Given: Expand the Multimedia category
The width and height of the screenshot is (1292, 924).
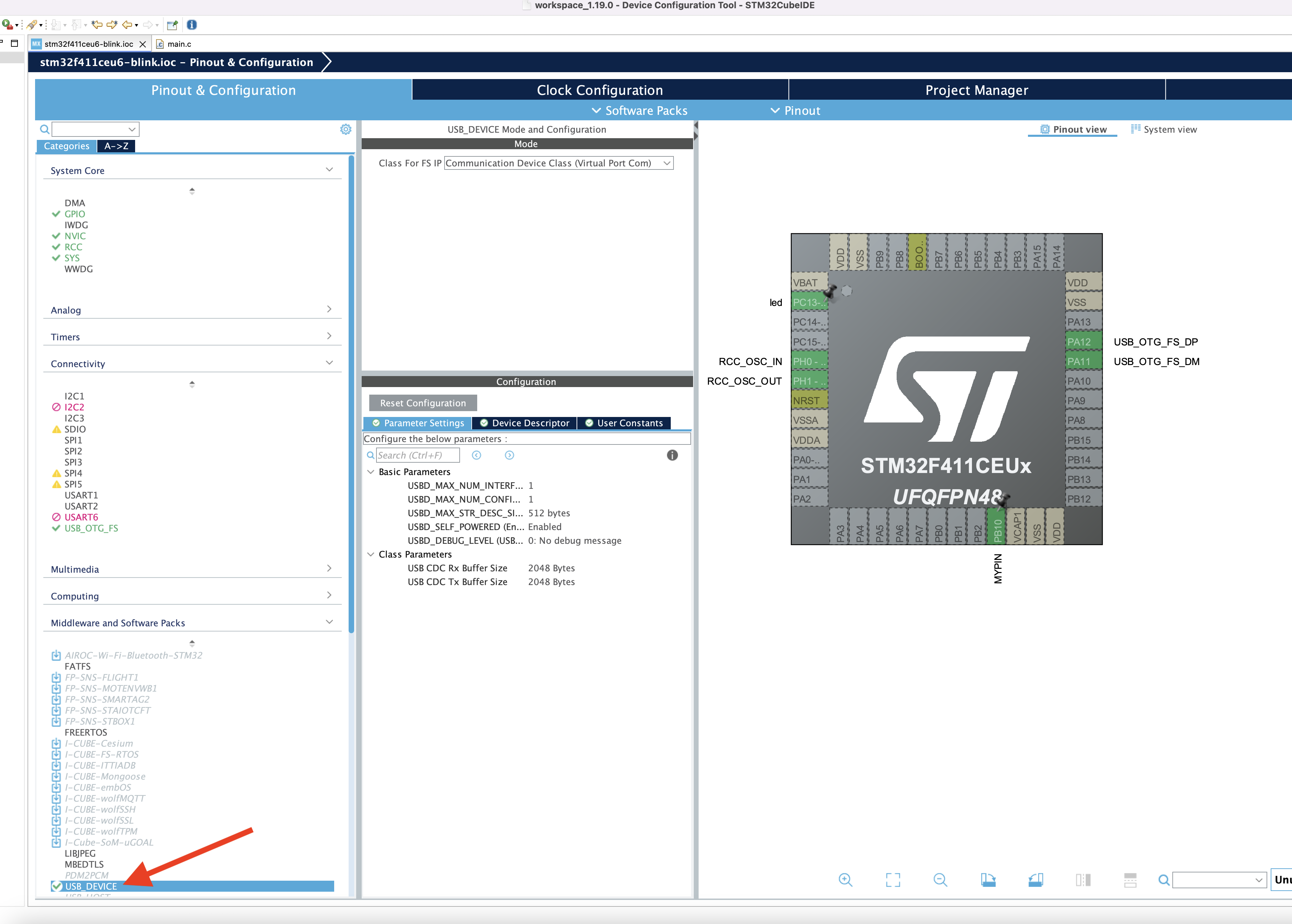Looking at the screenshot, I should pyautogui.click(x=329, y=569).
